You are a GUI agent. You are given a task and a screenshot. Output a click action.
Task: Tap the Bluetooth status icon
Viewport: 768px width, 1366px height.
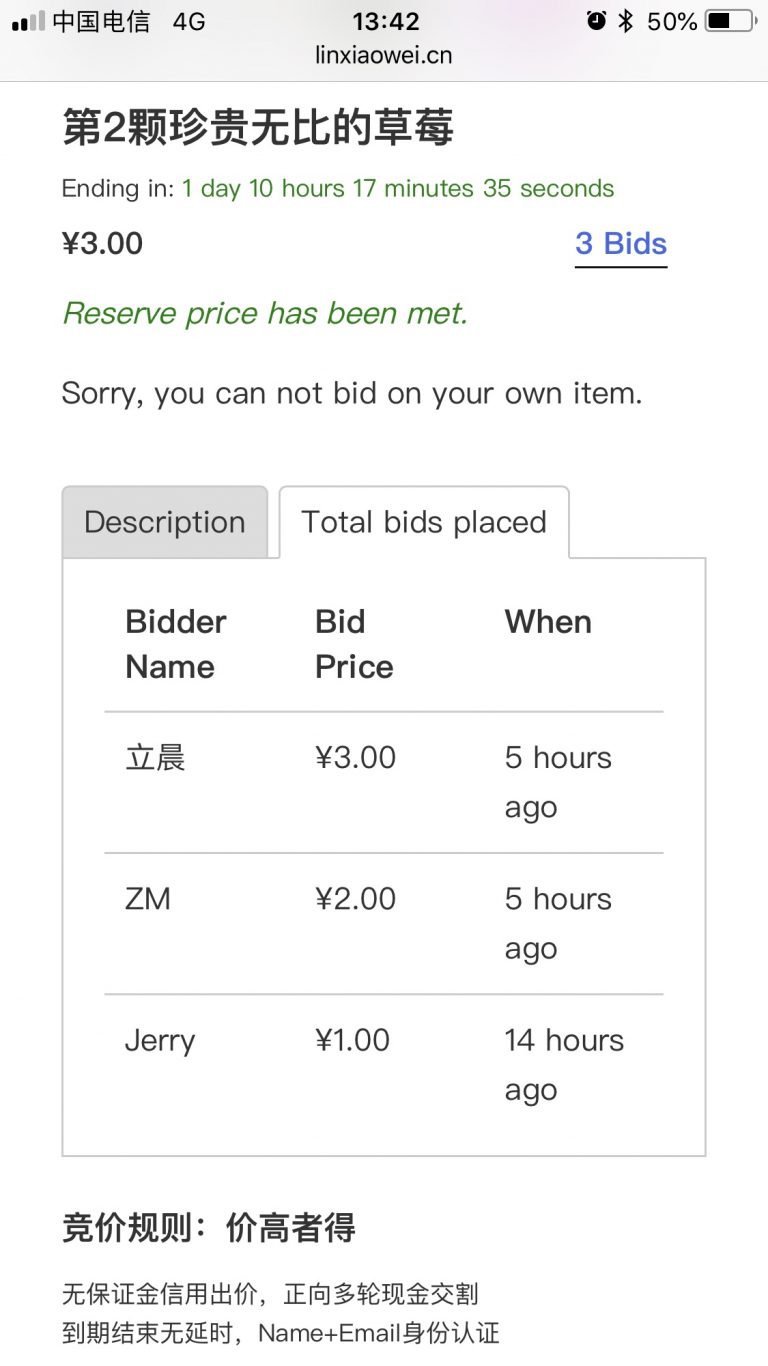(626, 21)
